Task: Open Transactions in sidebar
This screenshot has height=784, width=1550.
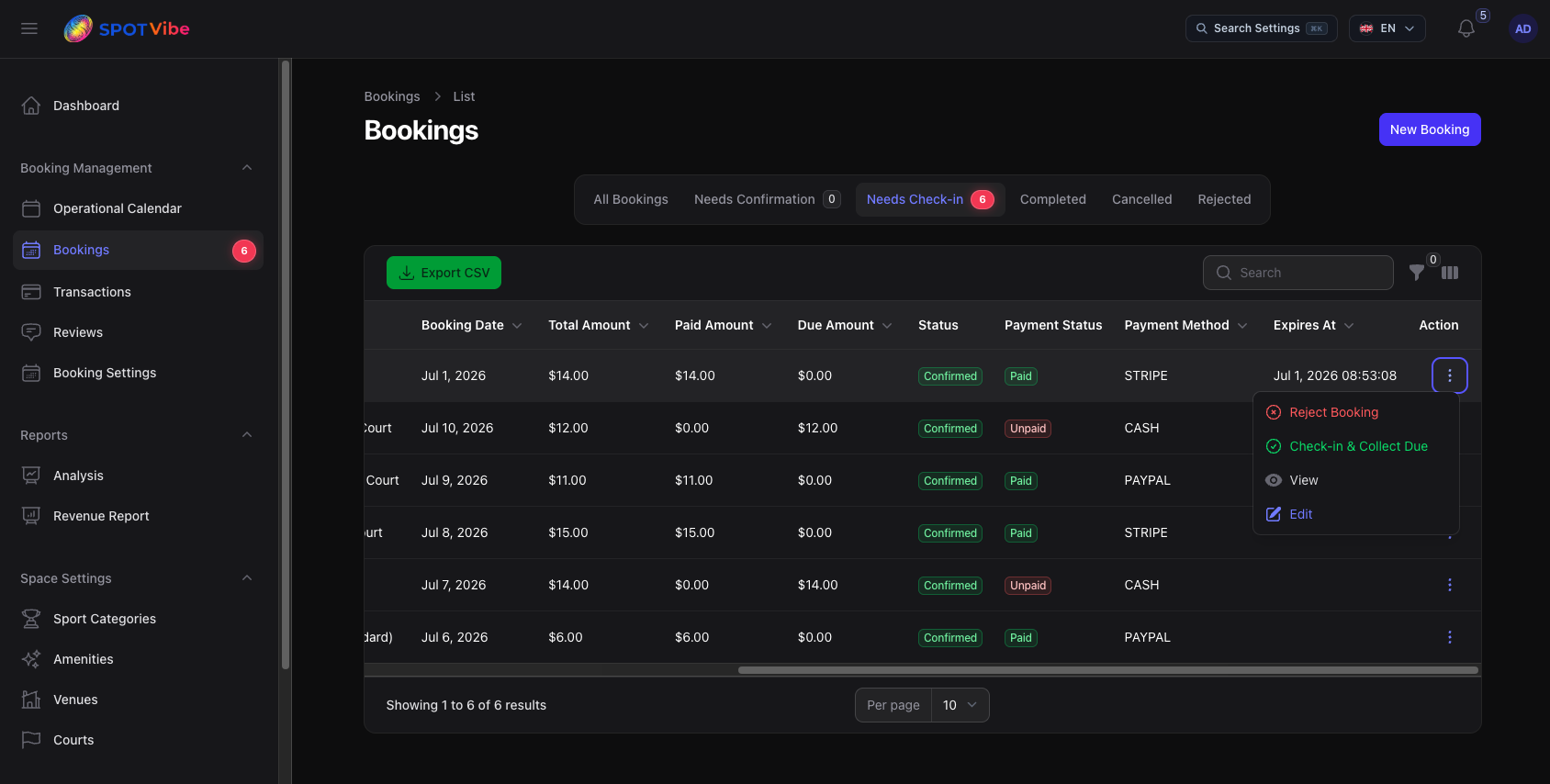Action: pos(138,292)
